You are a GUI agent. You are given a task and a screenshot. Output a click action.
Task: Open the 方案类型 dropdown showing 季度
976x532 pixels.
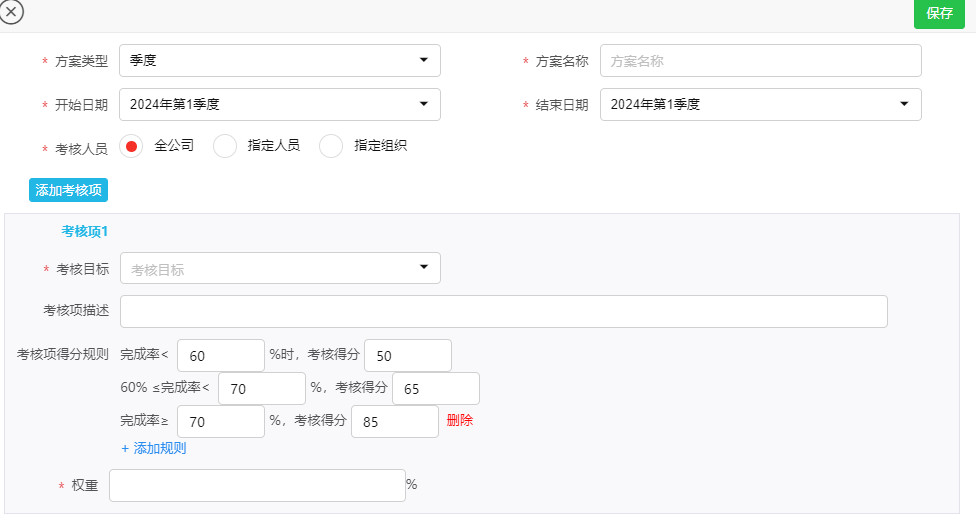(x=279, y=61)
